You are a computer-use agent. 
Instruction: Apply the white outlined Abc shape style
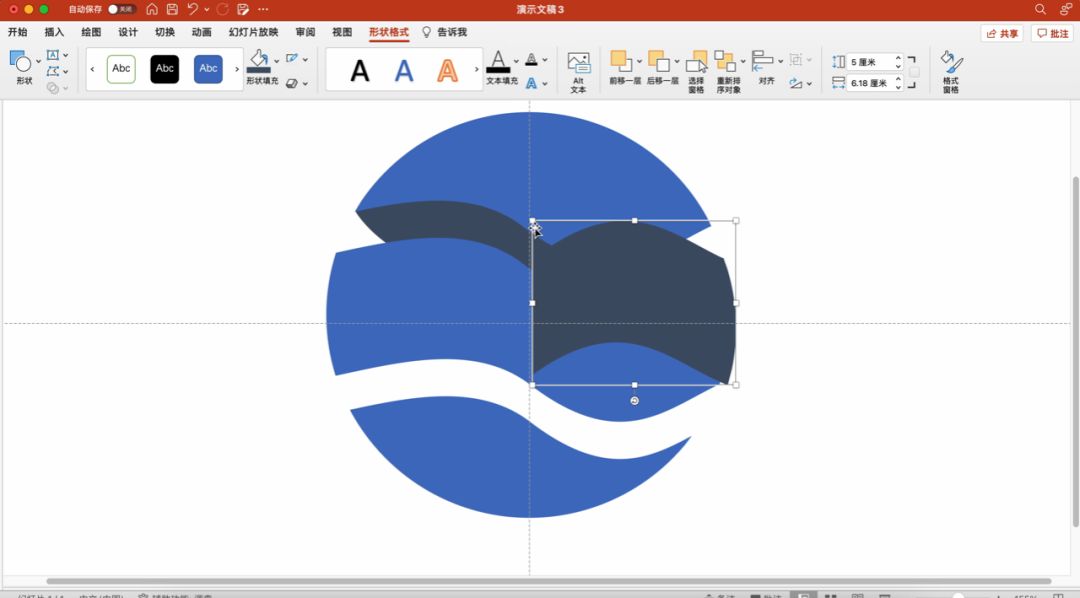tap(121, 69)
